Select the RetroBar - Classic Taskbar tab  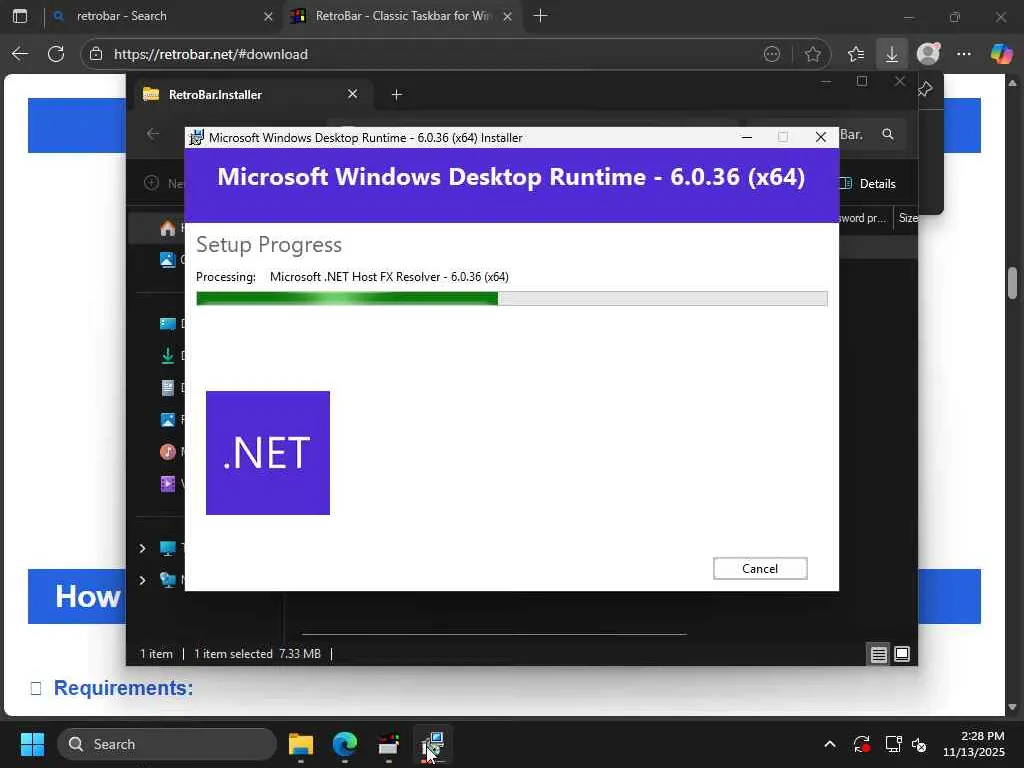[x=402, y=16]
